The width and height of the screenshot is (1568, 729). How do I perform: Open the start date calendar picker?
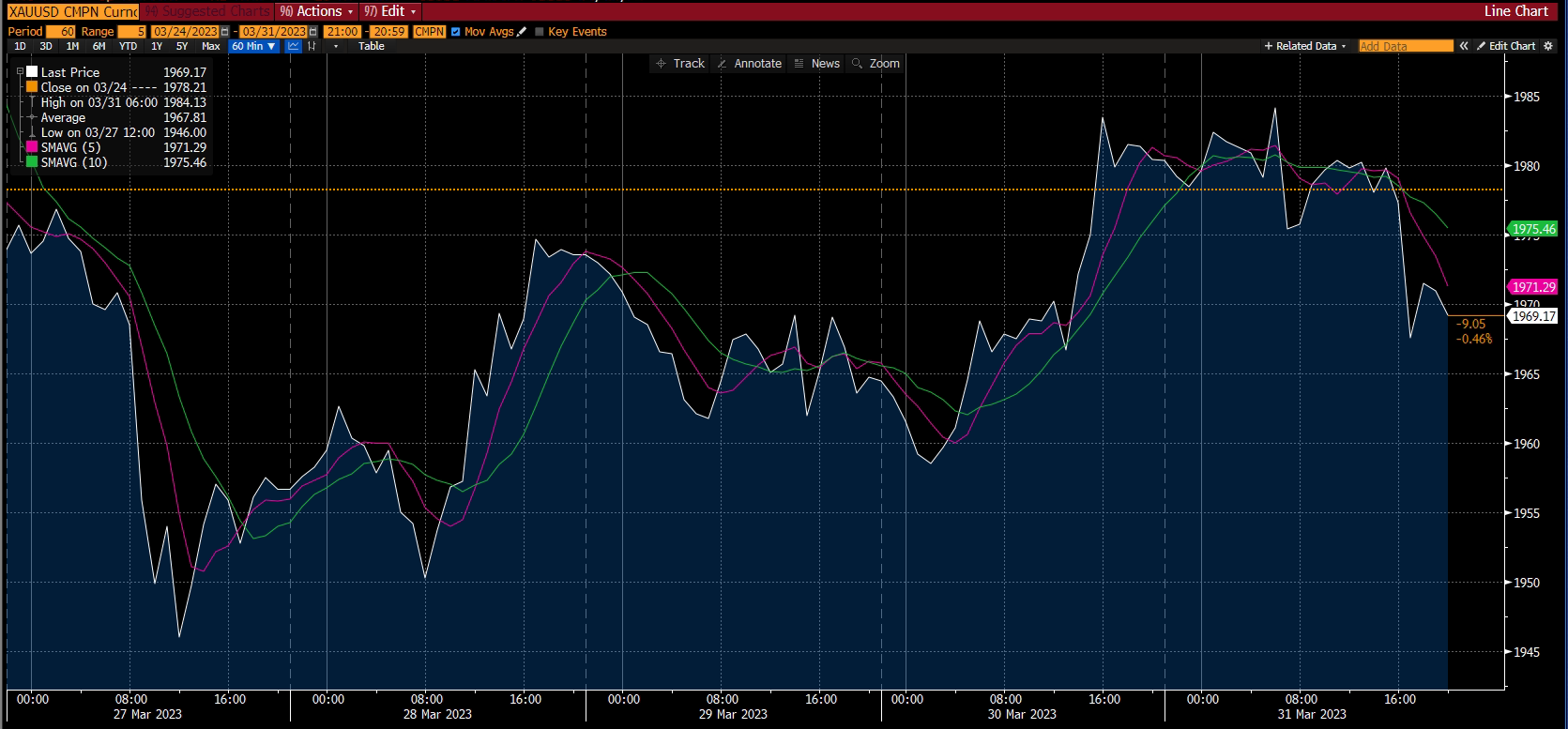pyautogui.click(x=225, y=32)
